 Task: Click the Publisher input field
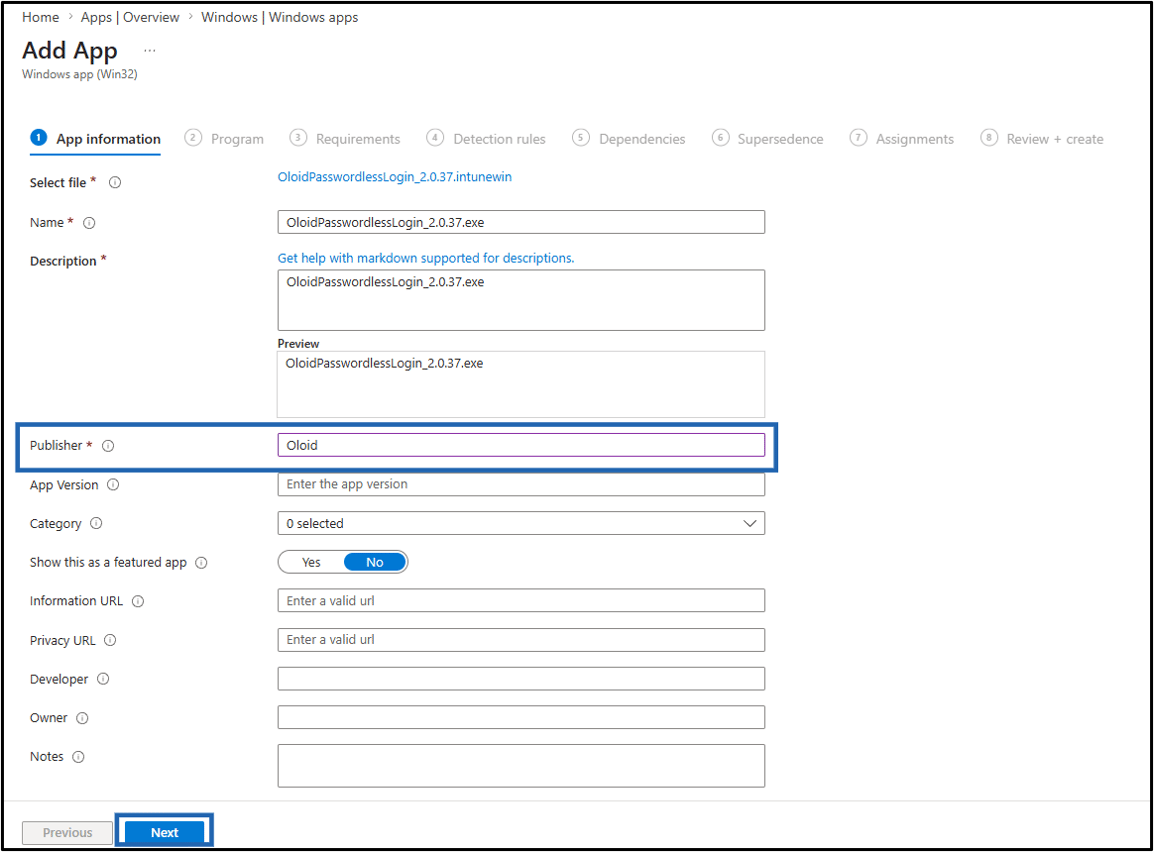pyautogui.click(x=521, y=445)
